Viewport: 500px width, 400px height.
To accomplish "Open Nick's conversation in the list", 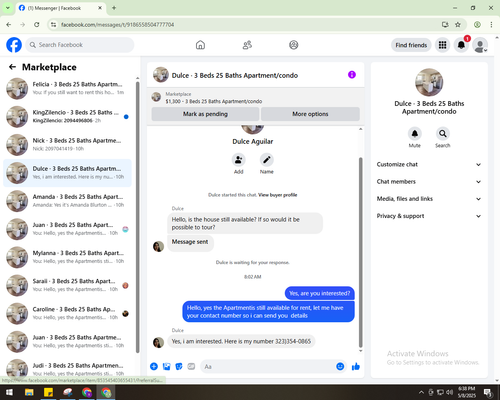I will click(67, 145).
